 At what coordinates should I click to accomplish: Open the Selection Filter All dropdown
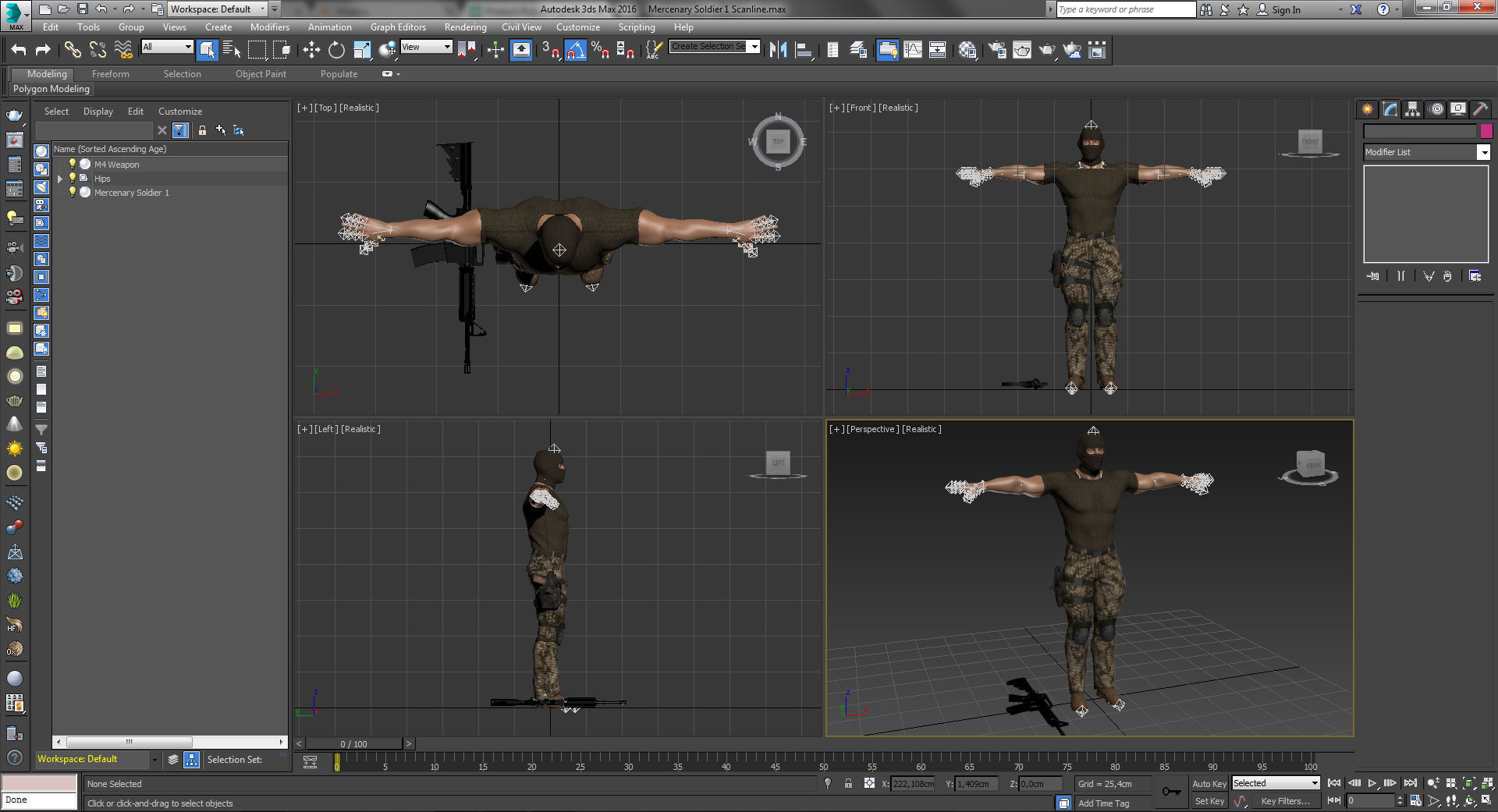pyautogui.click(x=167, y=47)
